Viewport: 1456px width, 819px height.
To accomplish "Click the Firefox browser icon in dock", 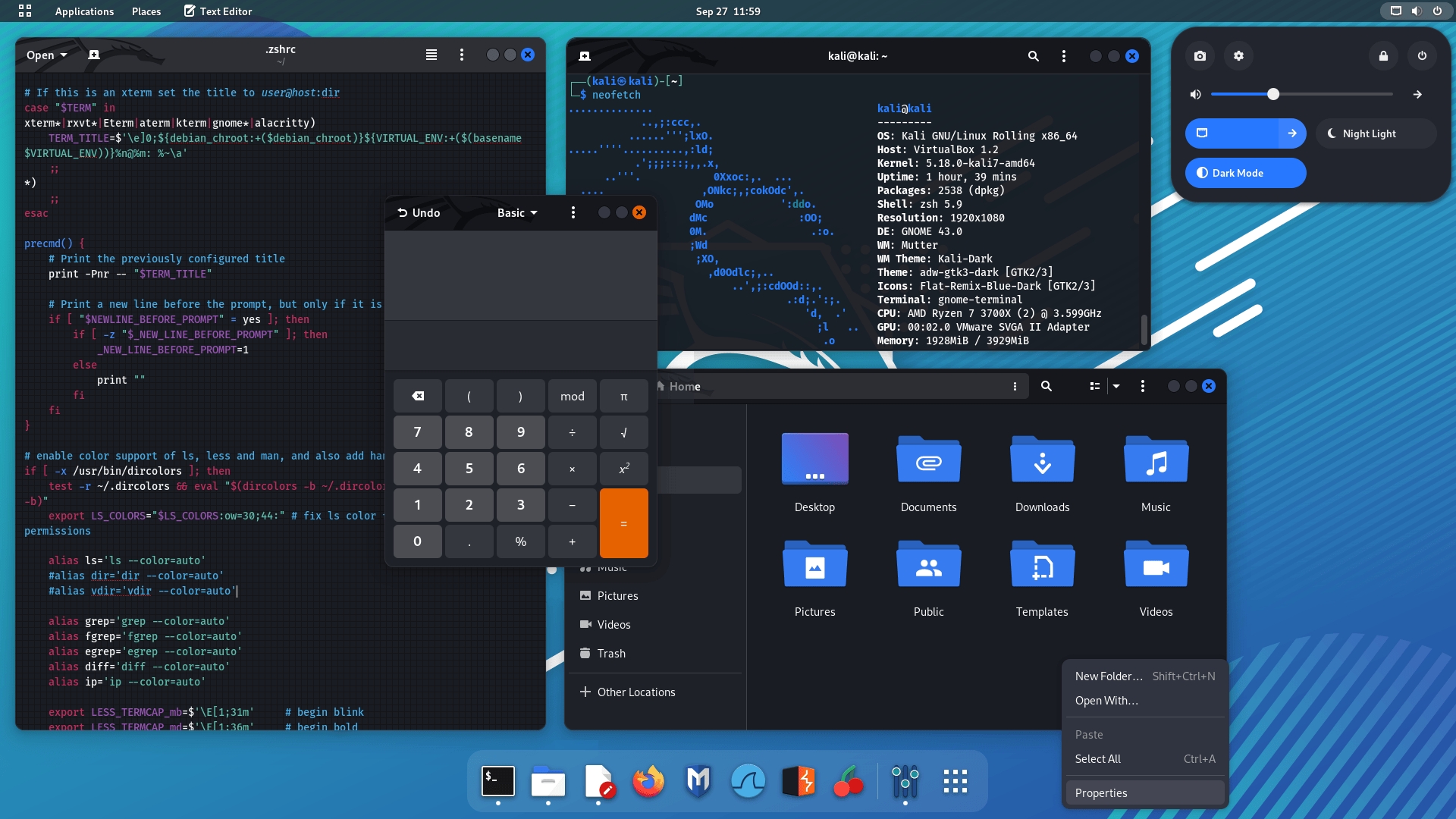I will point(648,780).
